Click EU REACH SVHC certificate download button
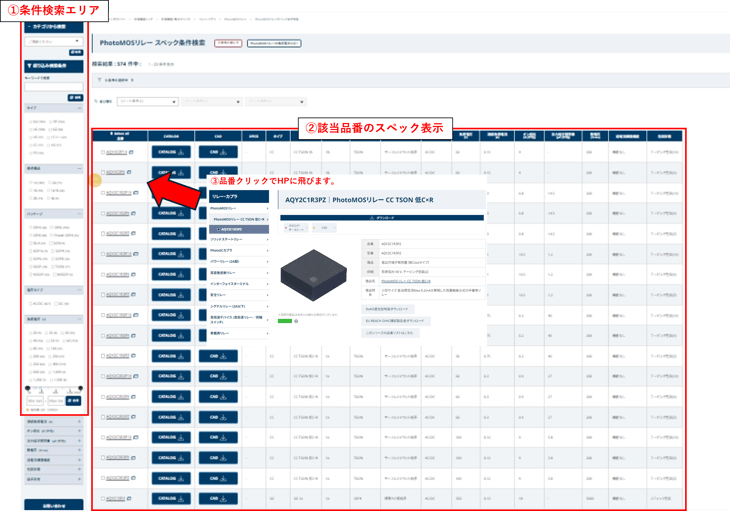This screenshot has height=511, width=730. pyautogui.click(x=396, y=321)
